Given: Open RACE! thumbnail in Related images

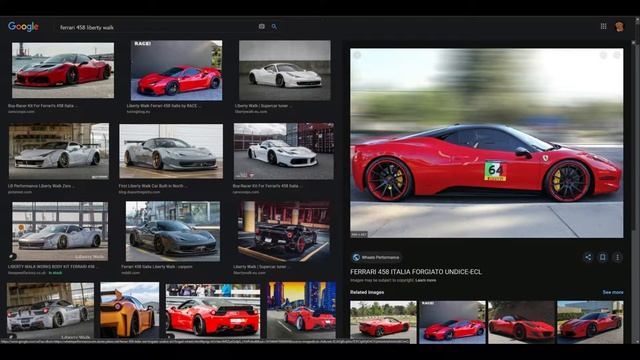Looking at the screenshot, I should (x=452, y=322).
